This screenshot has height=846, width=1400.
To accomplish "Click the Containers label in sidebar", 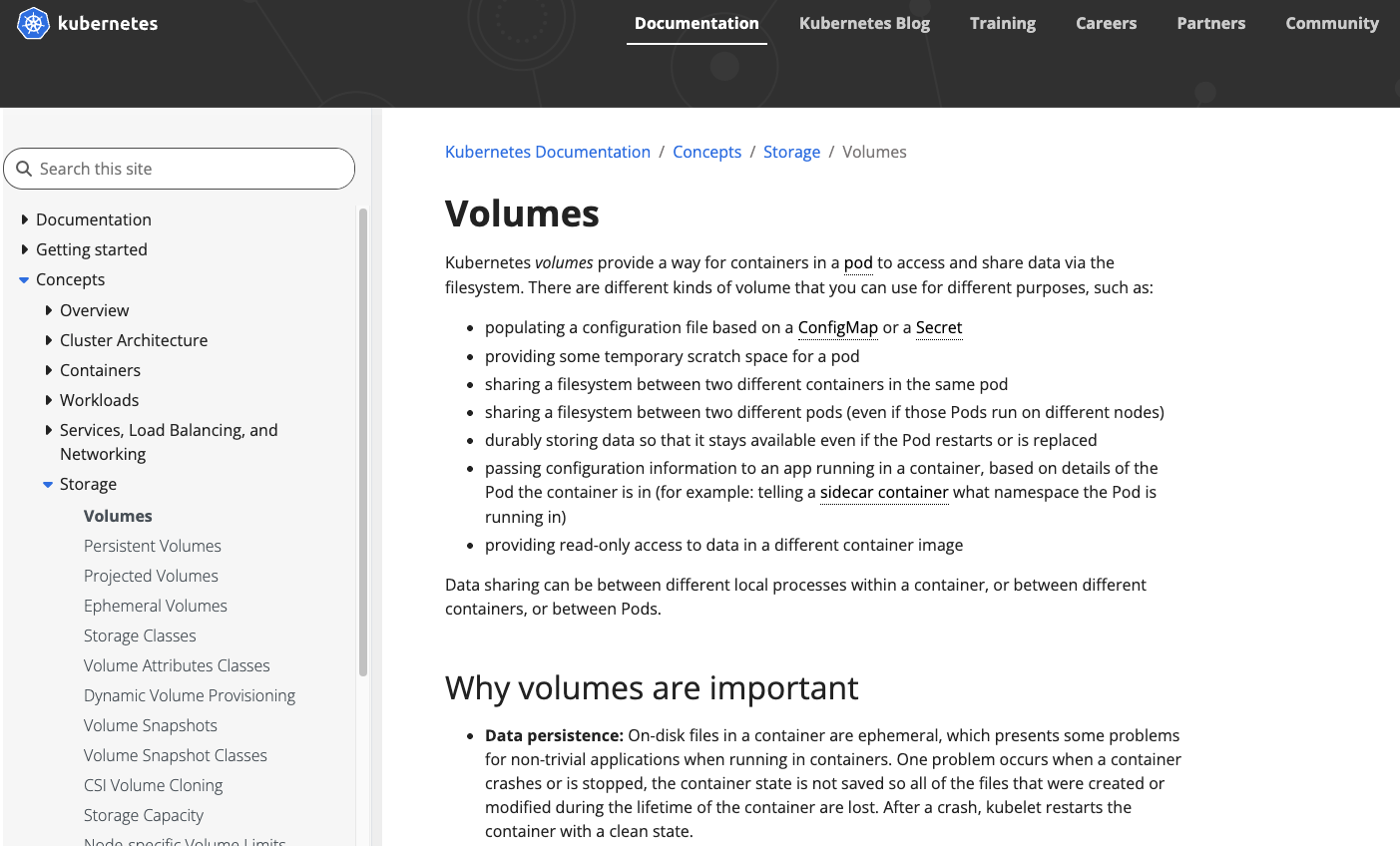I will pyautogui.click(x=100, y=370).
